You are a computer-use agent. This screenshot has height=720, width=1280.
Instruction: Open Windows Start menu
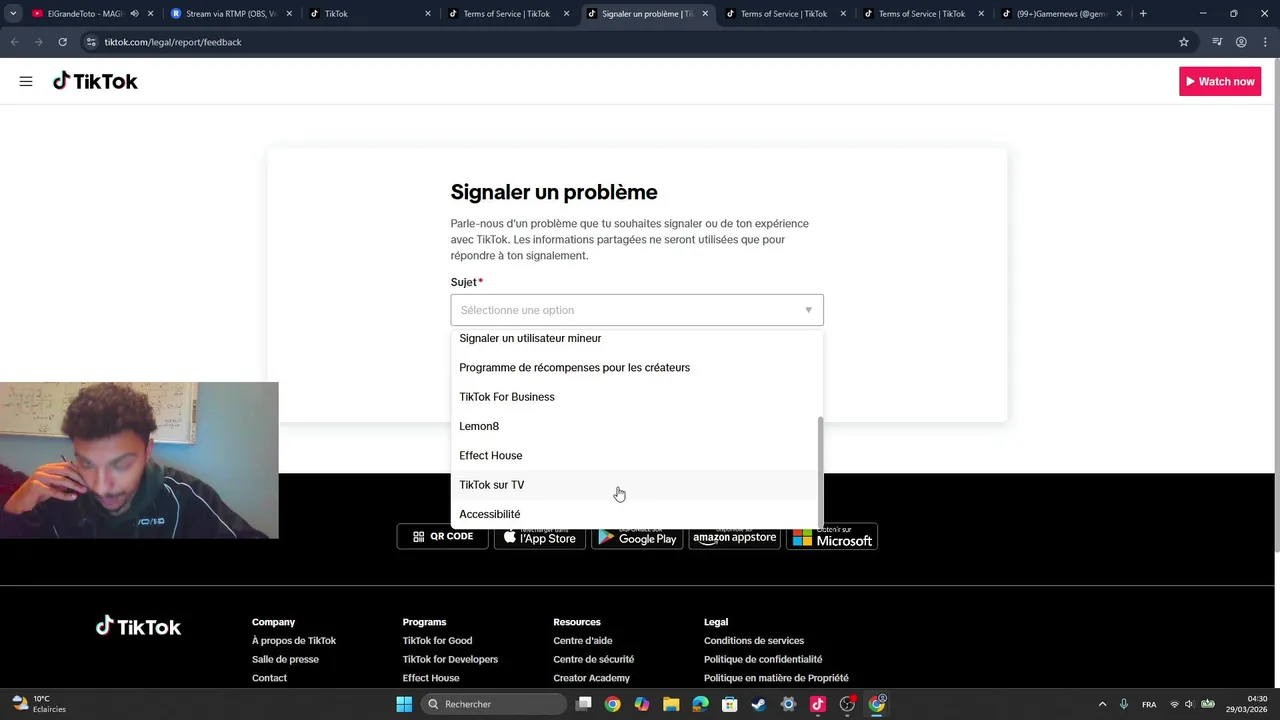[x=404, y=704]
